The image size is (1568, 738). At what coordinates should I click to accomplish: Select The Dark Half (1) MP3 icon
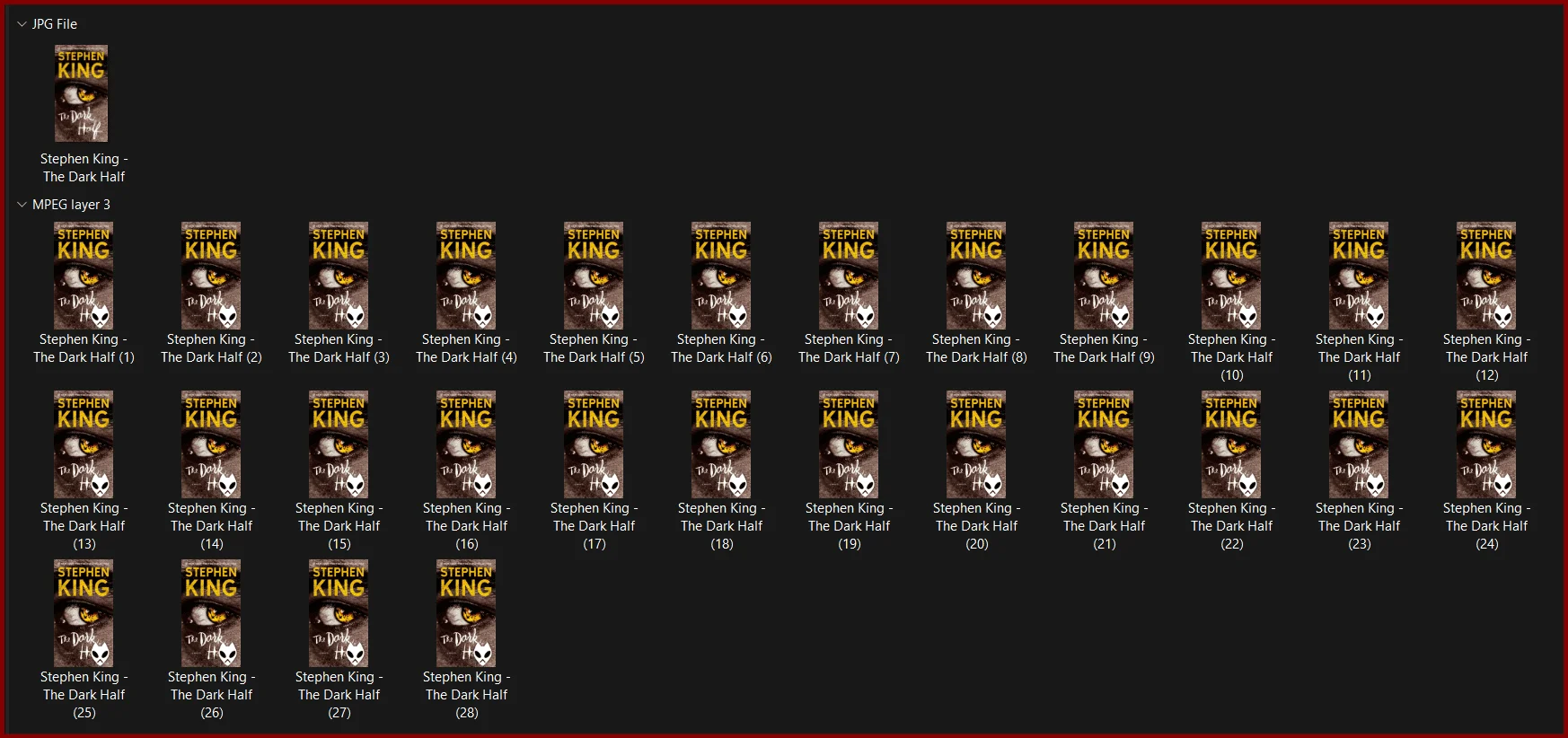tap(84, 276)
